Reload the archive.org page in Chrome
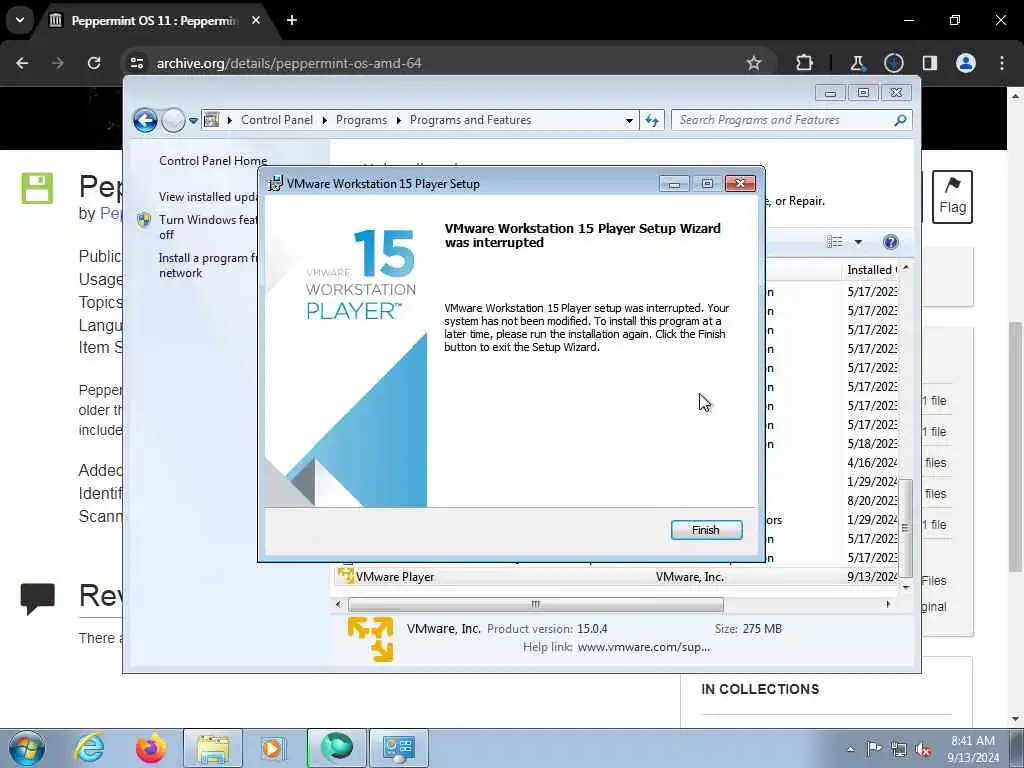1024x768 pixels. point(94,63)
